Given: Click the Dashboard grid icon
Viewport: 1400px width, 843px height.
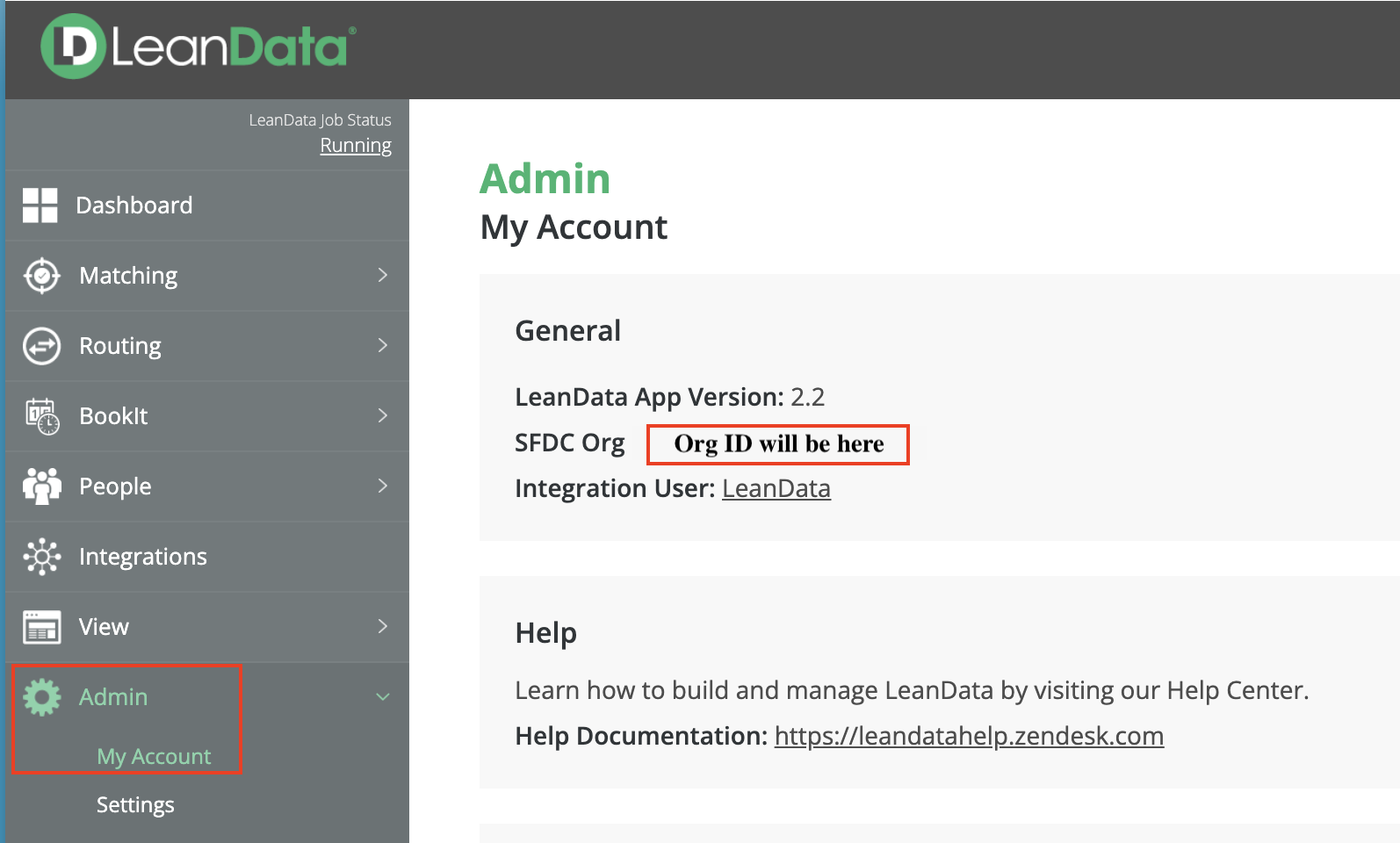Looking at the screenshot, I should tap(40, 205).
